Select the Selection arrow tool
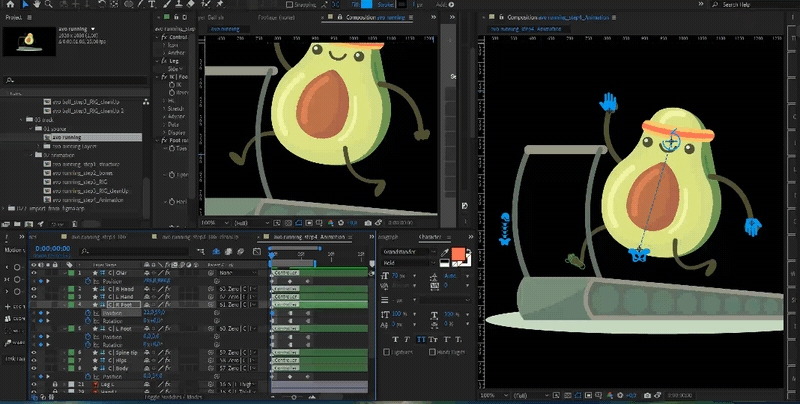 (23, 5)
